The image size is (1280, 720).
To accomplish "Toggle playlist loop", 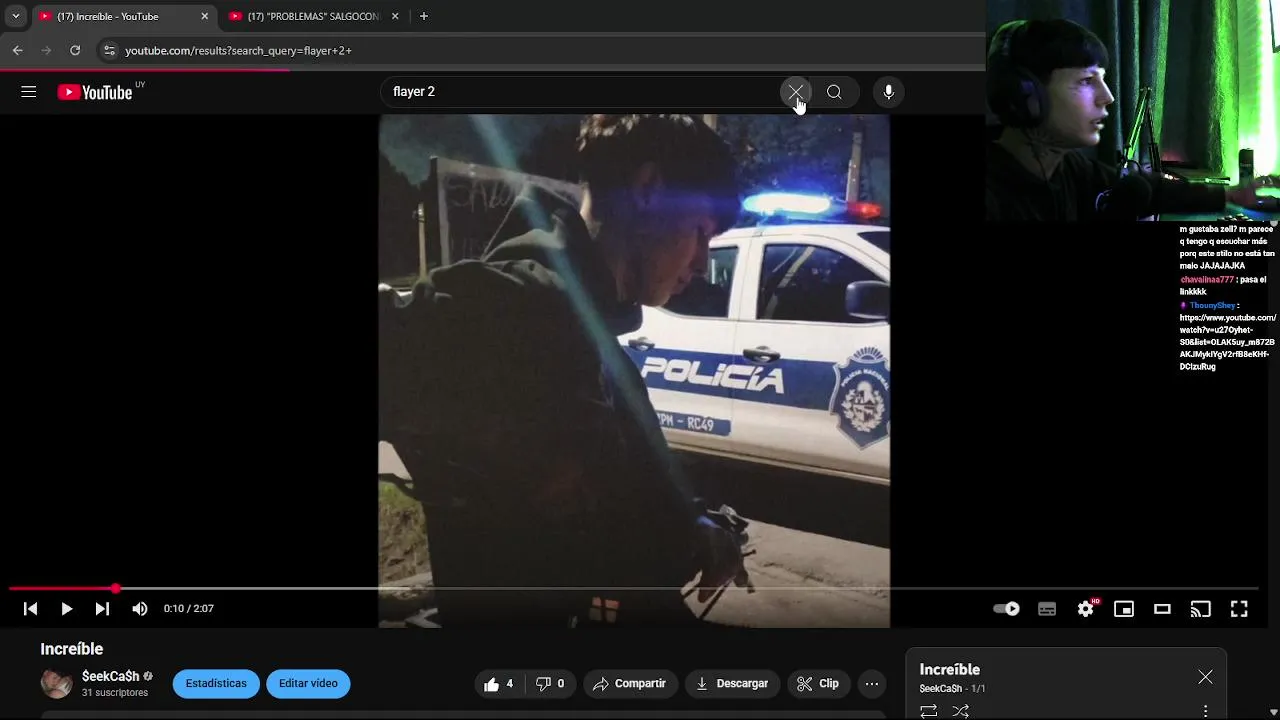I will (x=929, y=711).
